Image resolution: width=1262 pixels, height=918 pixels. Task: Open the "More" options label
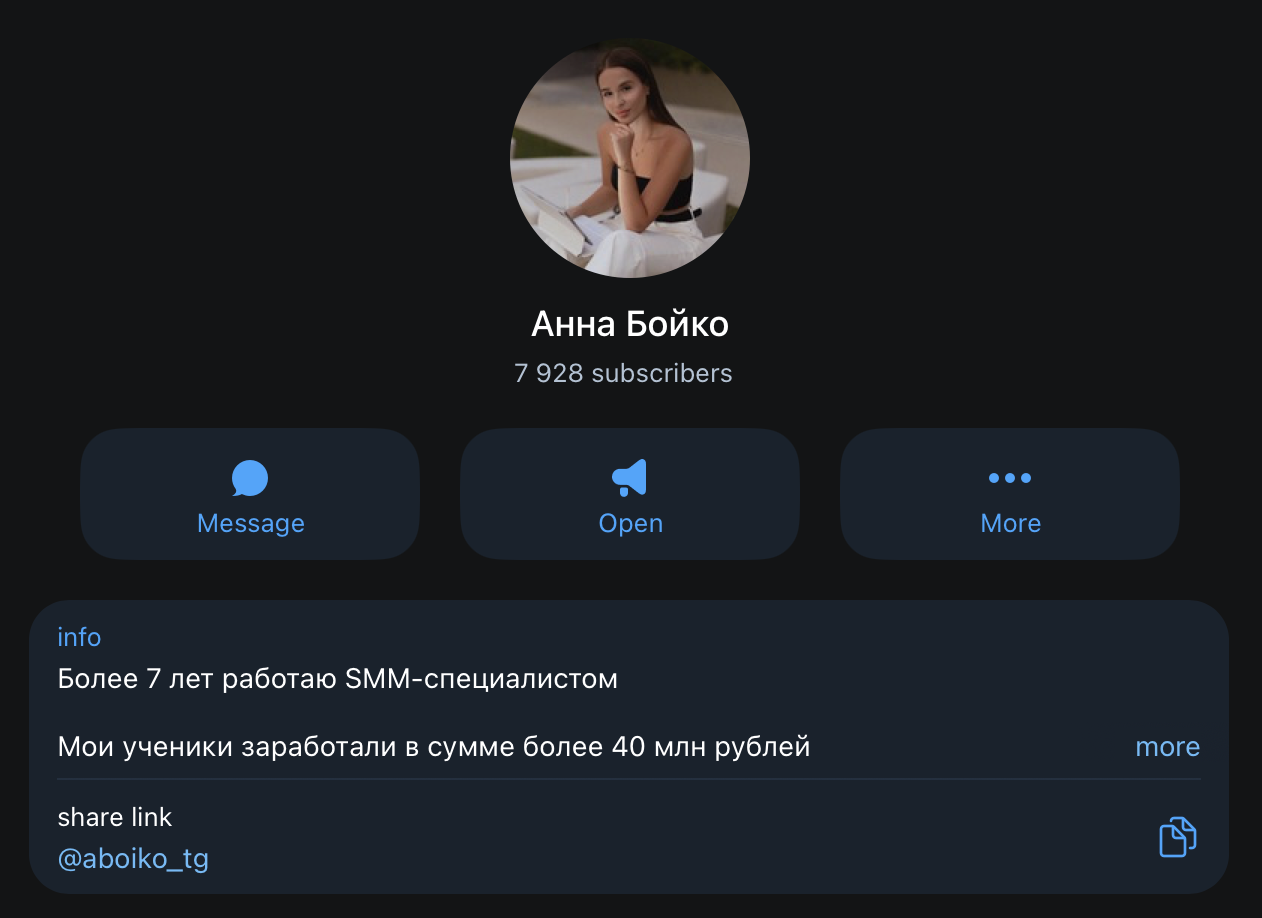click(1010, 523)
